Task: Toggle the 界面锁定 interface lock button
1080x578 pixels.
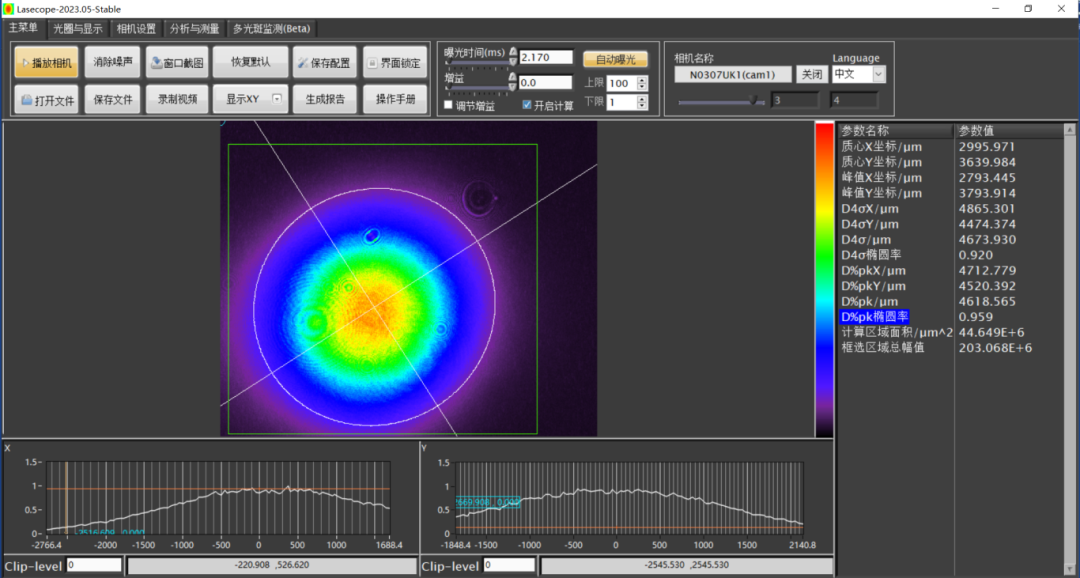Action: tap(395, 62)
